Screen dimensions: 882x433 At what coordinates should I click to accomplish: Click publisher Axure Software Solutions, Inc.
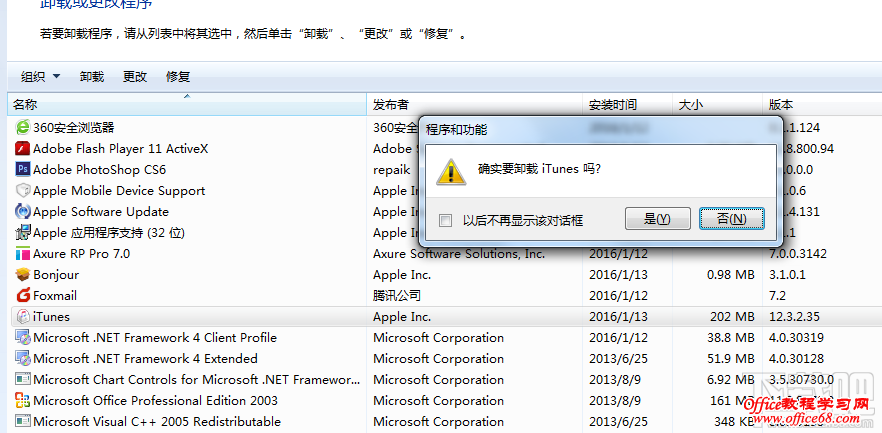tap(459, 254)
